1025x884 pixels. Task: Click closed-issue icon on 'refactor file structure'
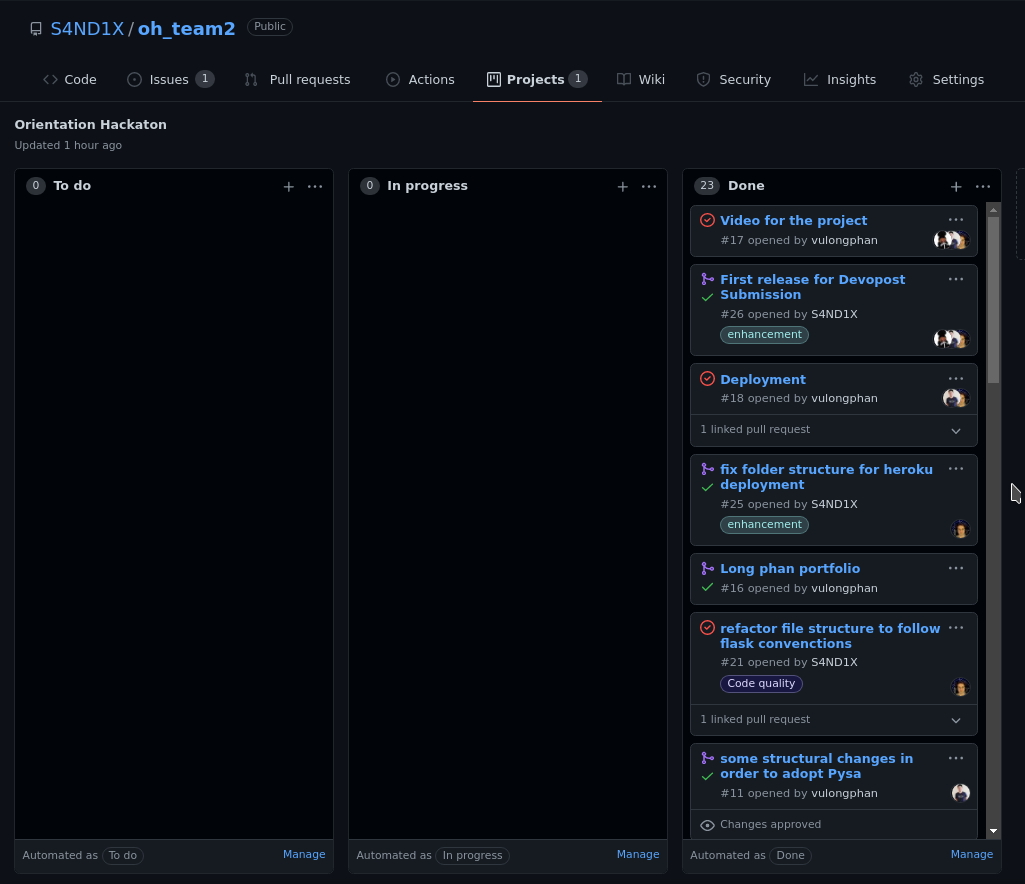(x=707, y=628)
